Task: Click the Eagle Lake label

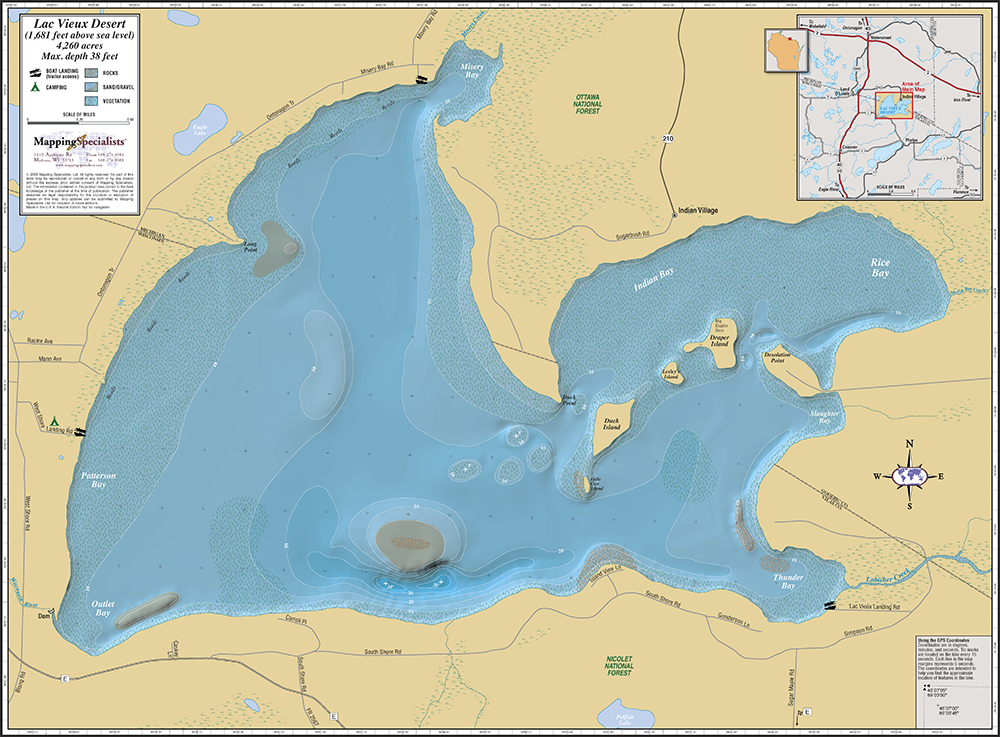Action: (x=200, y=130)
